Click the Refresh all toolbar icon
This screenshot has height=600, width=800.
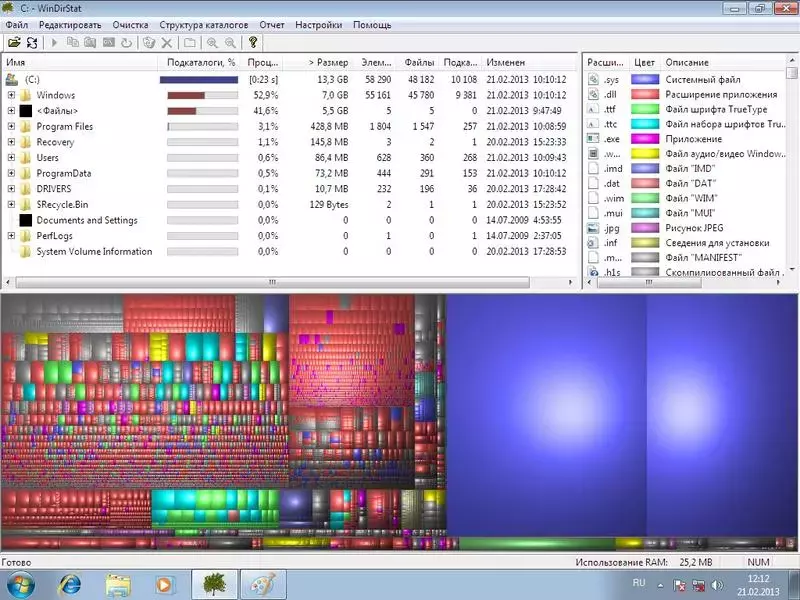tap(32, 42)
